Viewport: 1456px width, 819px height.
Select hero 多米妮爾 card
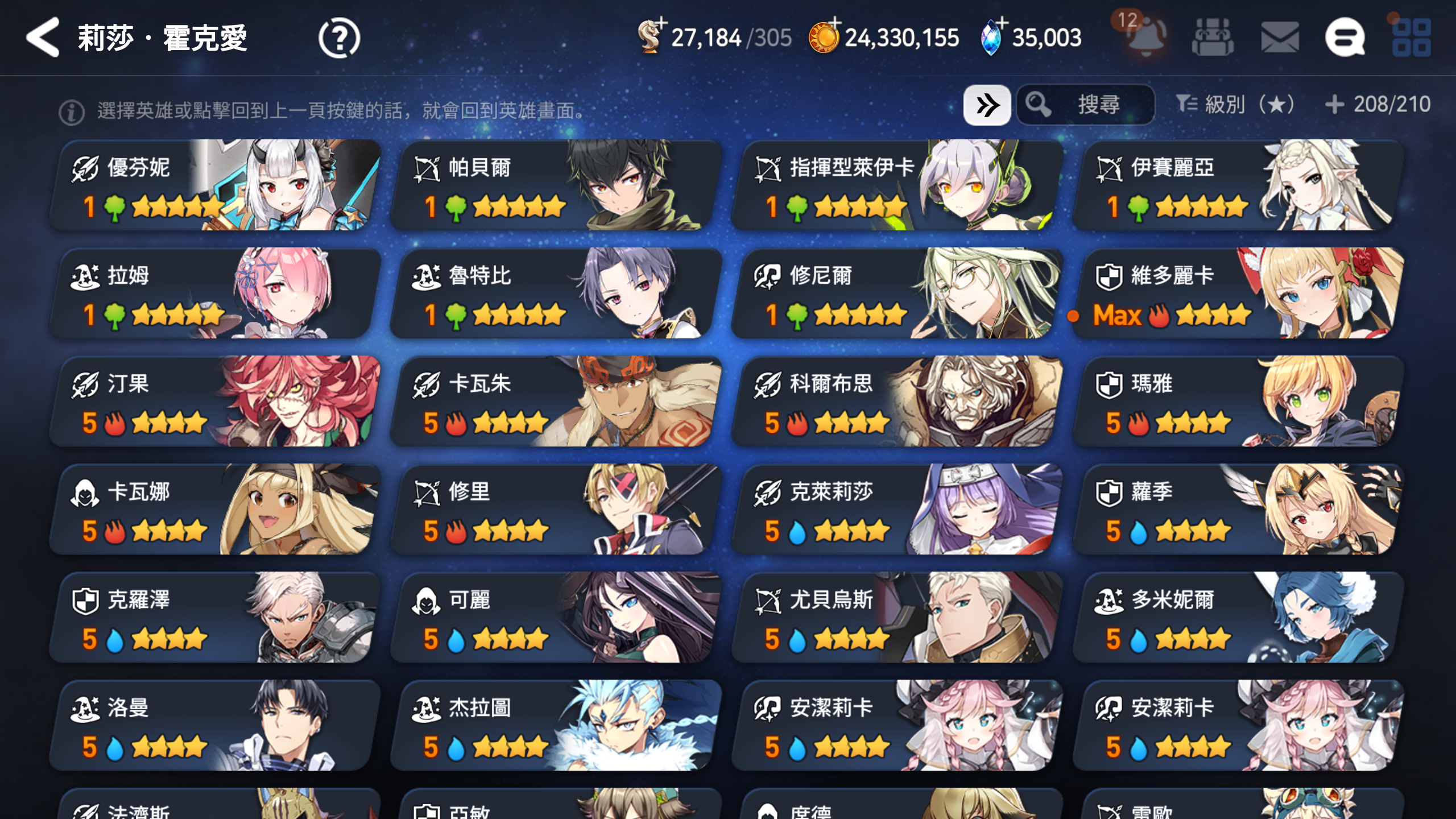pos(1238,618)
